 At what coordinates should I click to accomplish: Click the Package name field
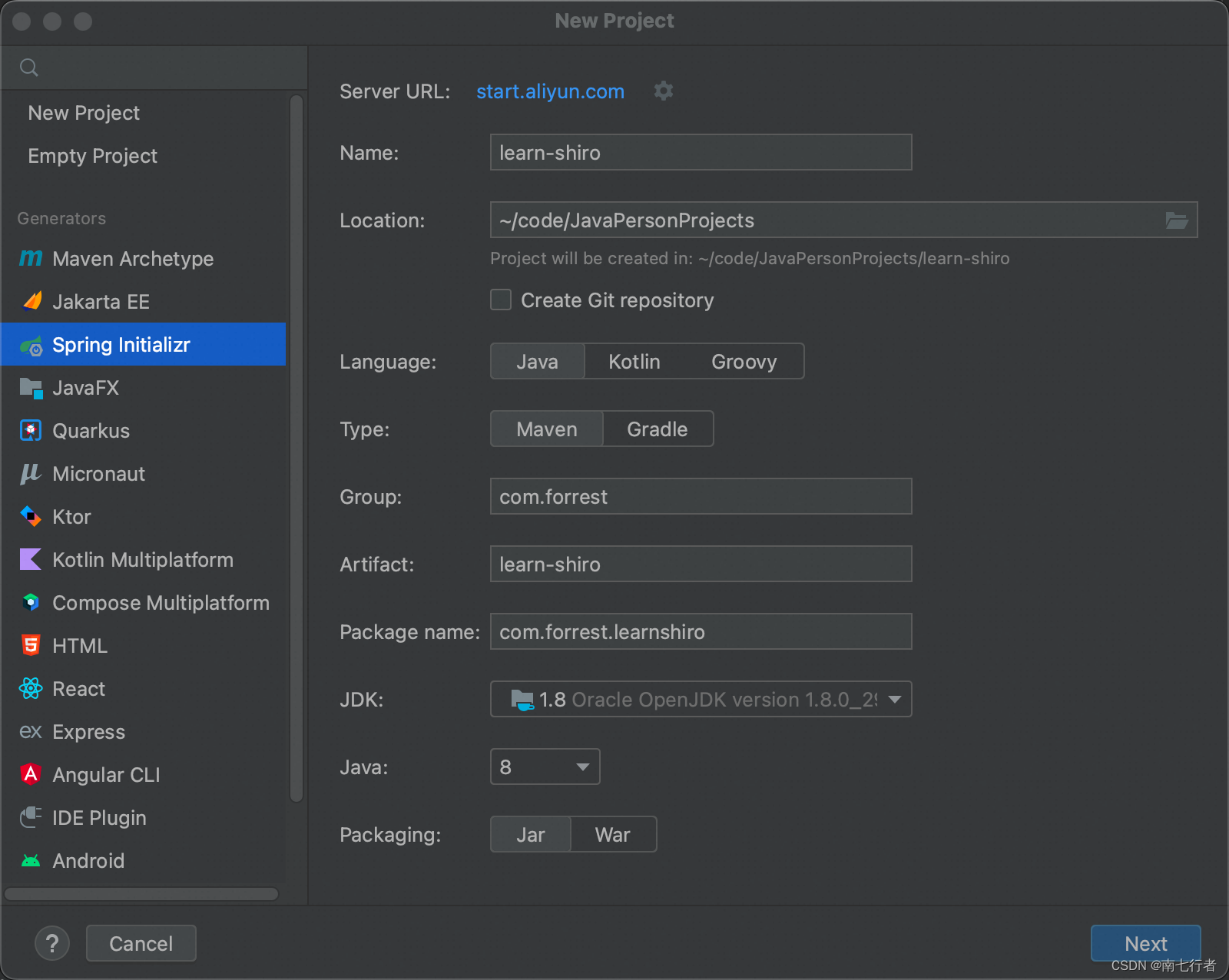pyautogui.click(x=701, y=632)
